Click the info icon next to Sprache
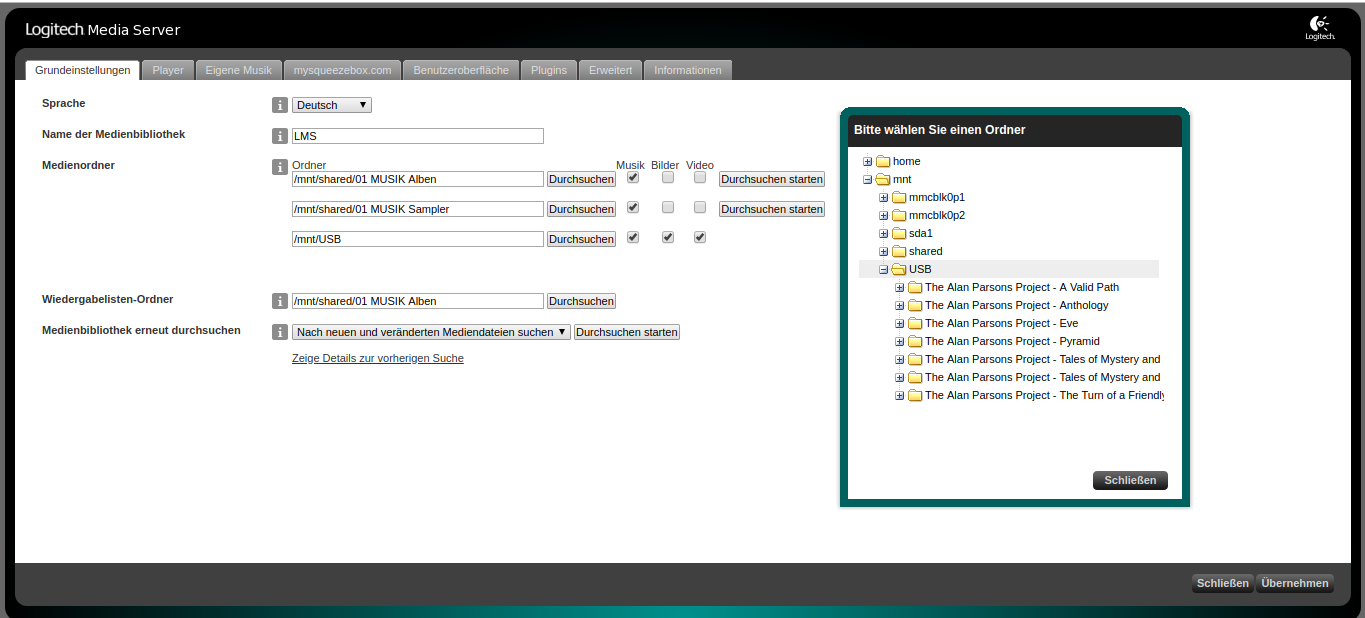 point(280,105)
